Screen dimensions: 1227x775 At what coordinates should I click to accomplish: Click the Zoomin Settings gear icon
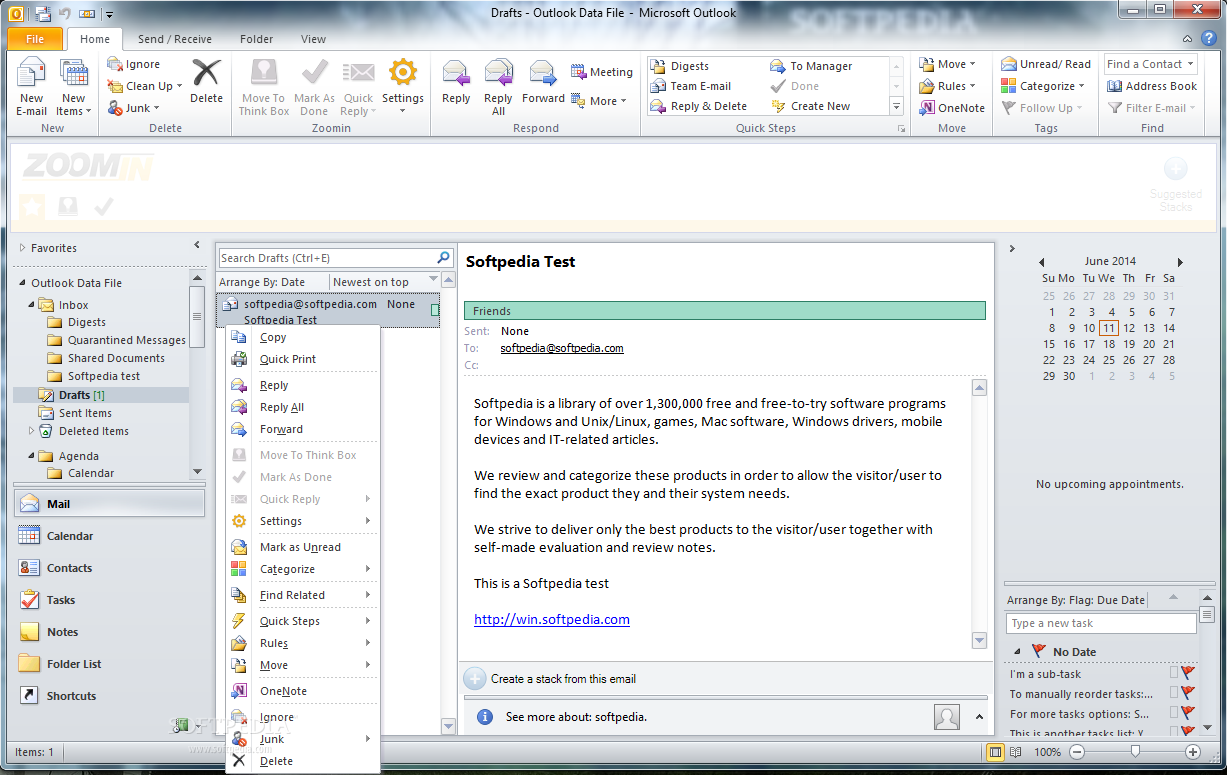tap(403, 72)
